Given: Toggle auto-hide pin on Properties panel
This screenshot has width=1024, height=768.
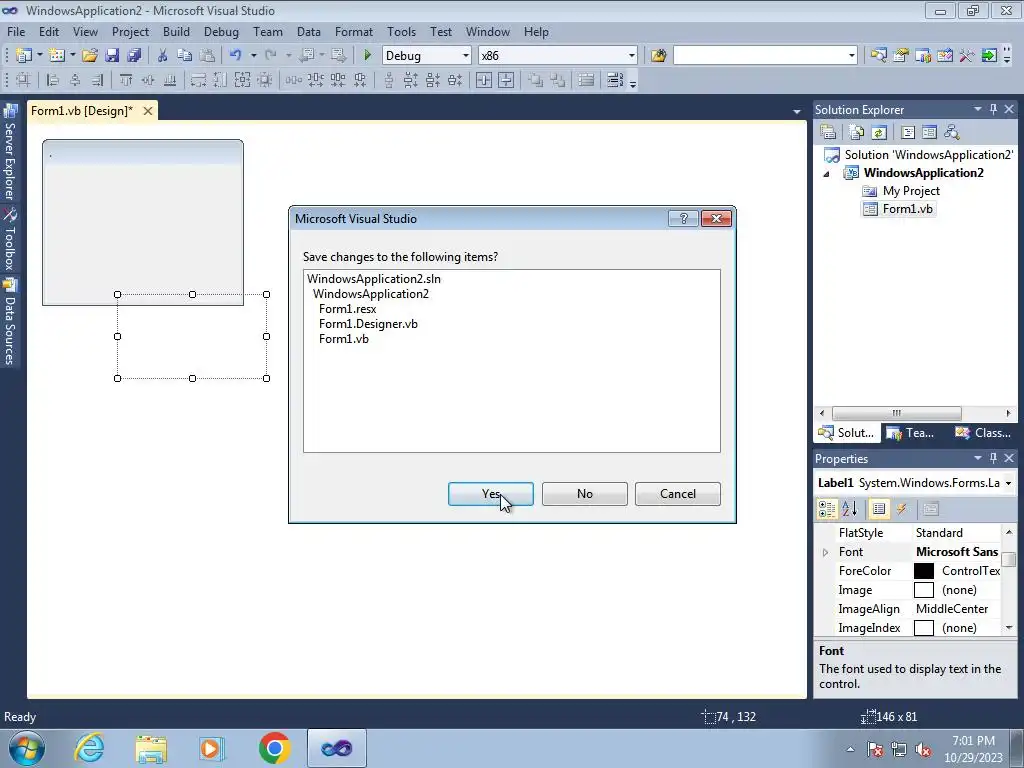Looking at the screenshot, I should (993, 458).
